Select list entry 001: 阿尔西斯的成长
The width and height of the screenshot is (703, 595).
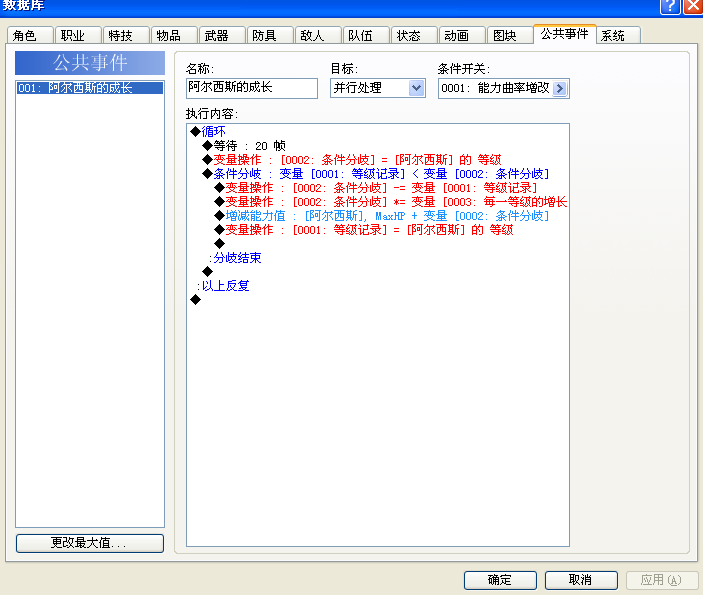[90, 88]
